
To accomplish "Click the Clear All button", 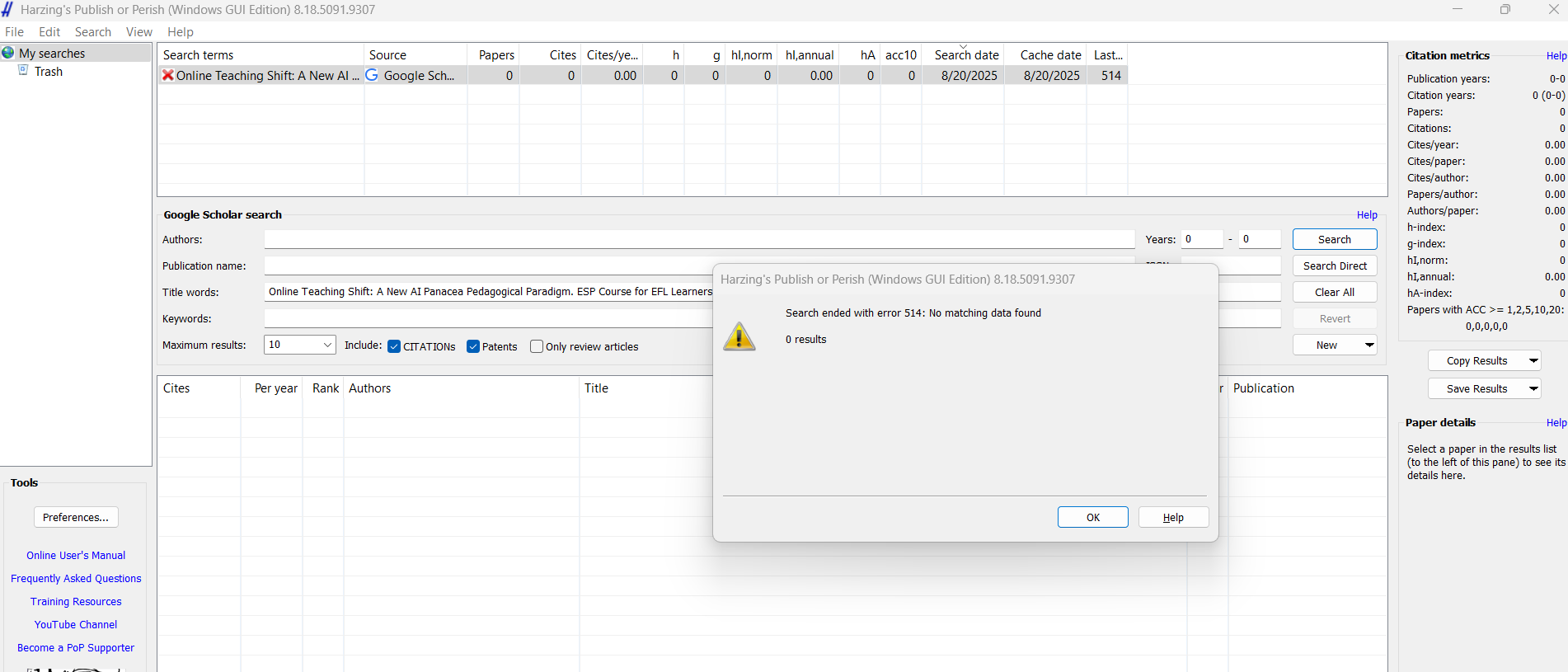I will click(1335, 292).
